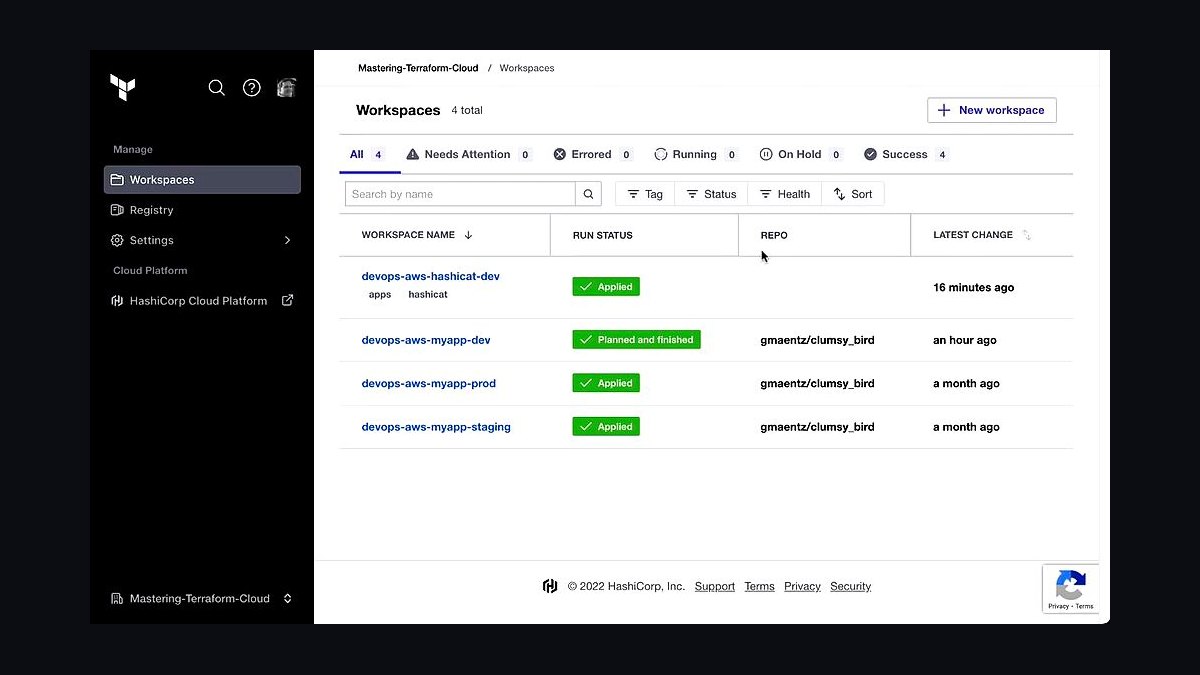This screenshot has width=1200, height=675.
Task: Select the Success tab
Action: click(906, 155)
